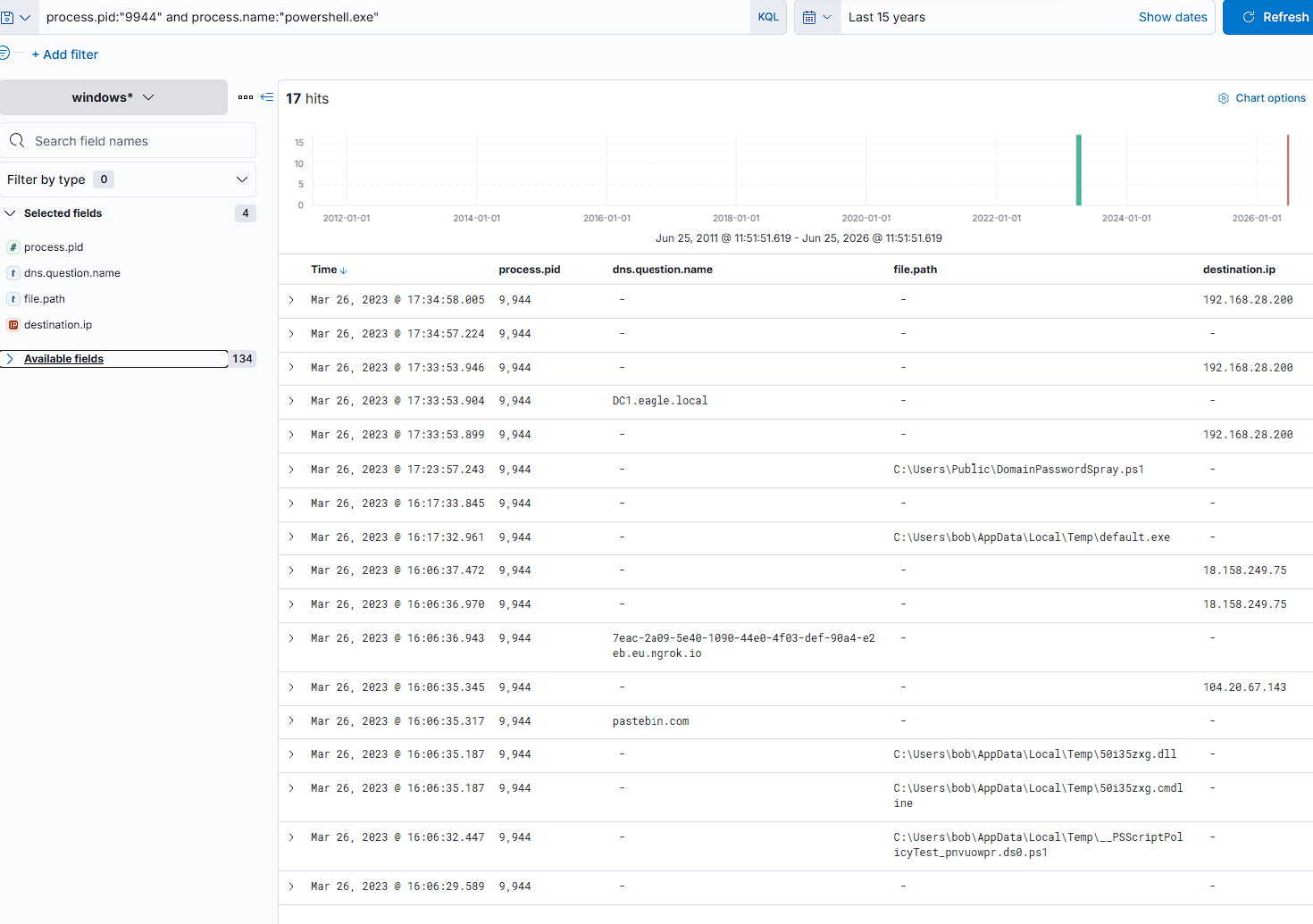Expand the 16:06:36.943 log row

[291, 638]
